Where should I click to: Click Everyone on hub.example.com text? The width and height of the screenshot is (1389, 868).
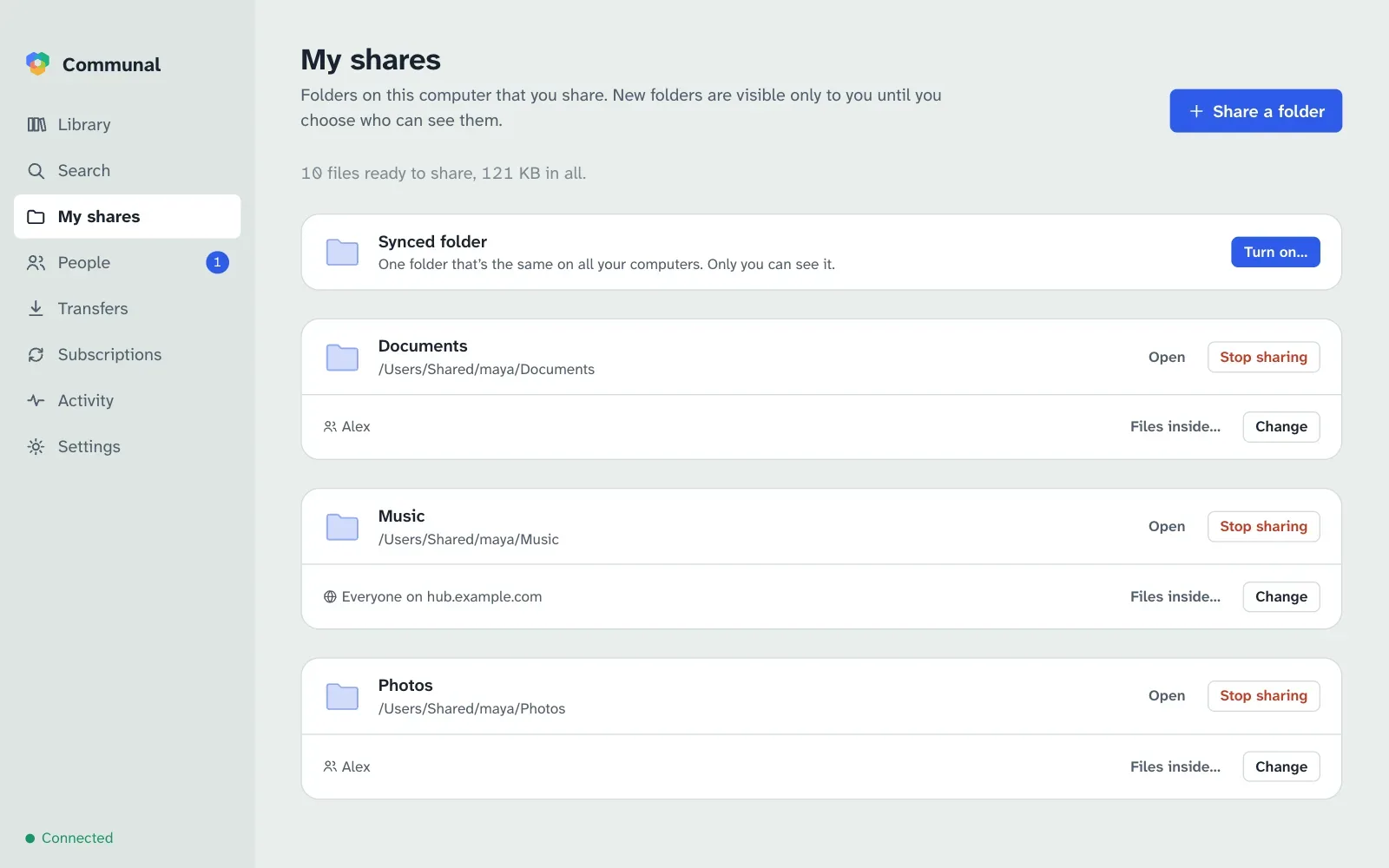(x=441, y=596)
